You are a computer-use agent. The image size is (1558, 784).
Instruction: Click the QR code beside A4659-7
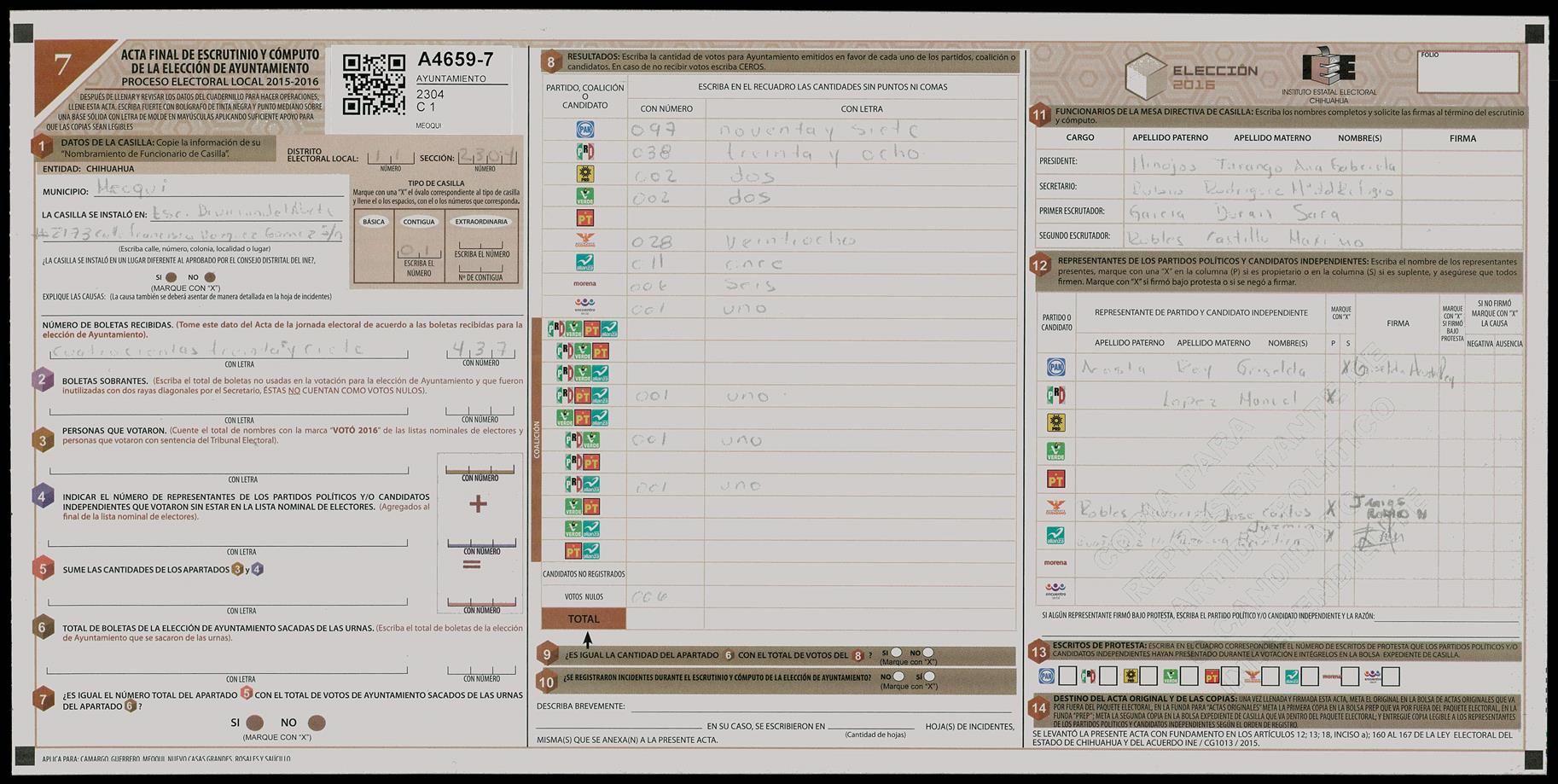coord(373,84)
